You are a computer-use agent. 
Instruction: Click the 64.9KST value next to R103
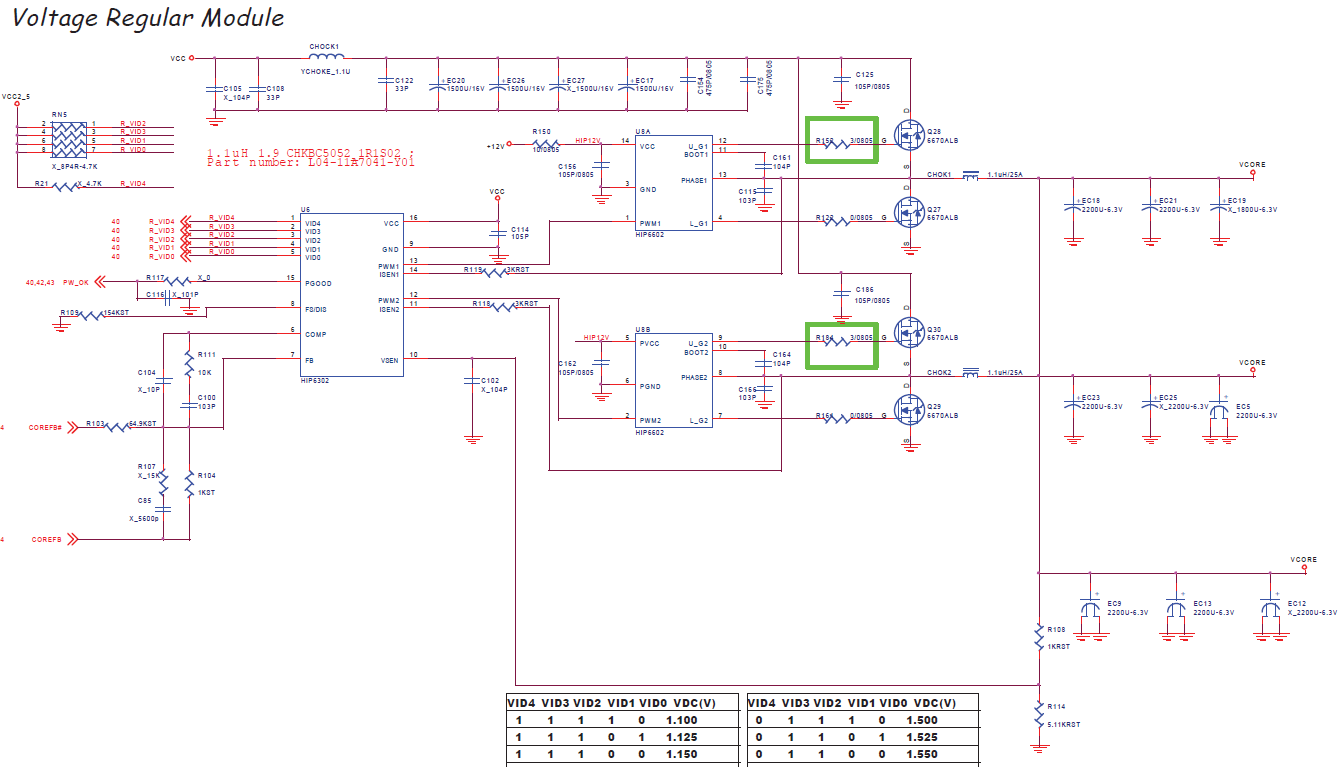pyautogui.click(x=141, y=424)
